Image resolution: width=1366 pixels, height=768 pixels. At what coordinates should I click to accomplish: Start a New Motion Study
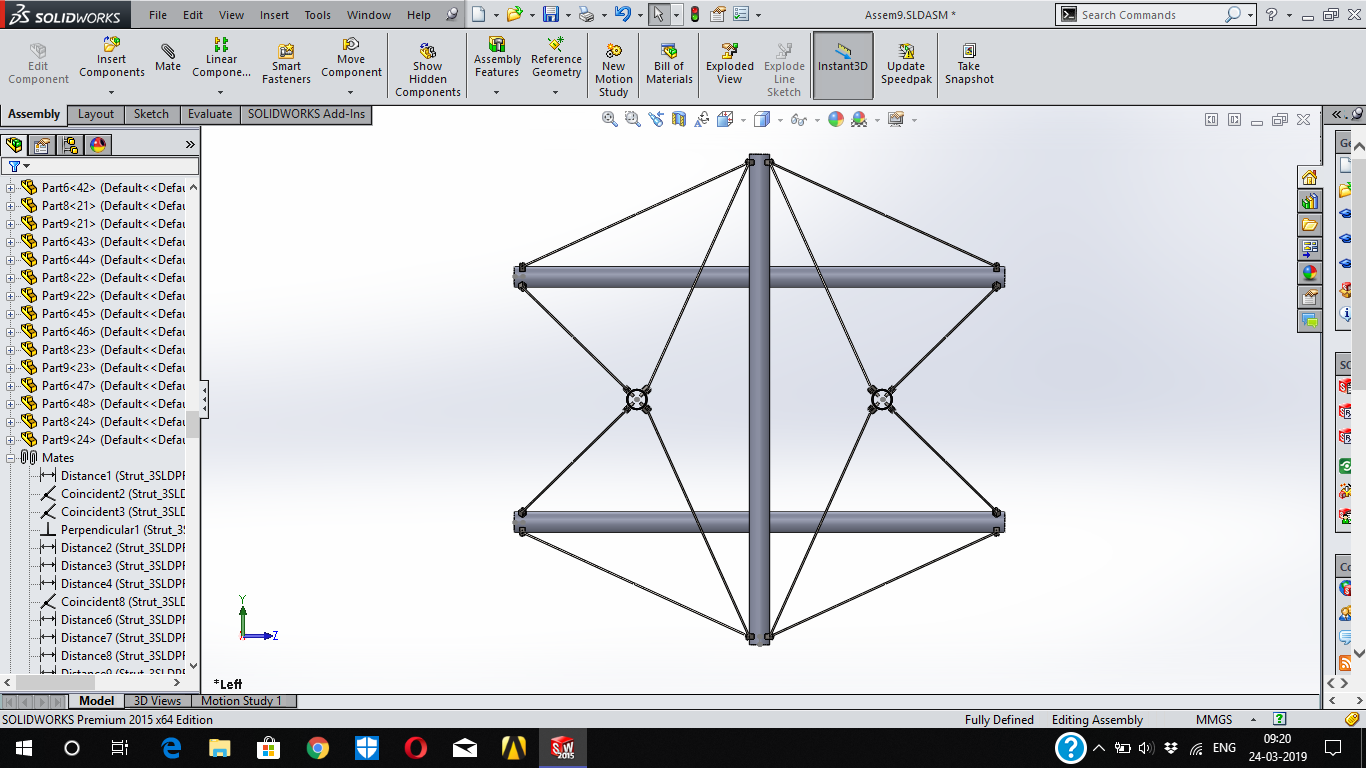click(613, 70)
